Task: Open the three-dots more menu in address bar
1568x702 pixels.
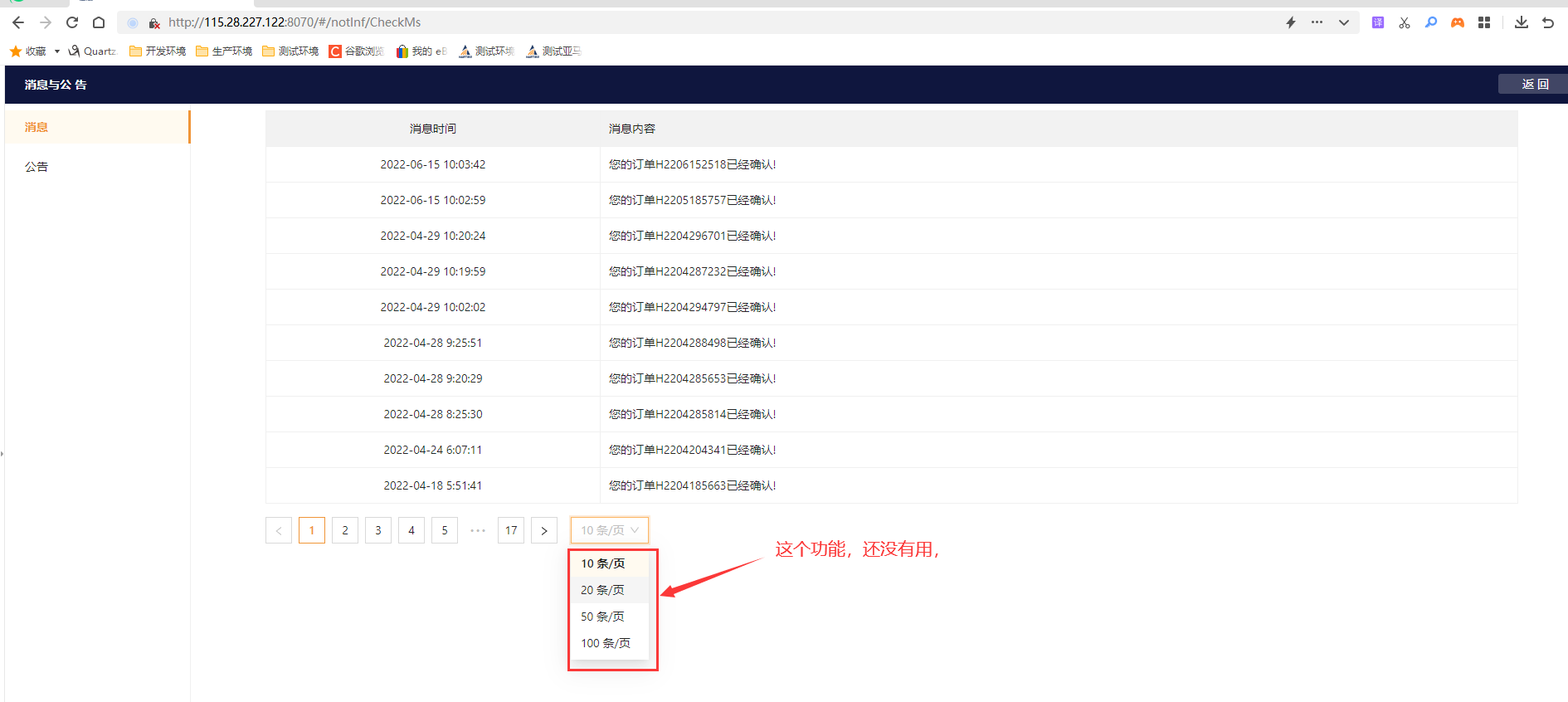Action: pyautogui.click(x=1317, y=22)
